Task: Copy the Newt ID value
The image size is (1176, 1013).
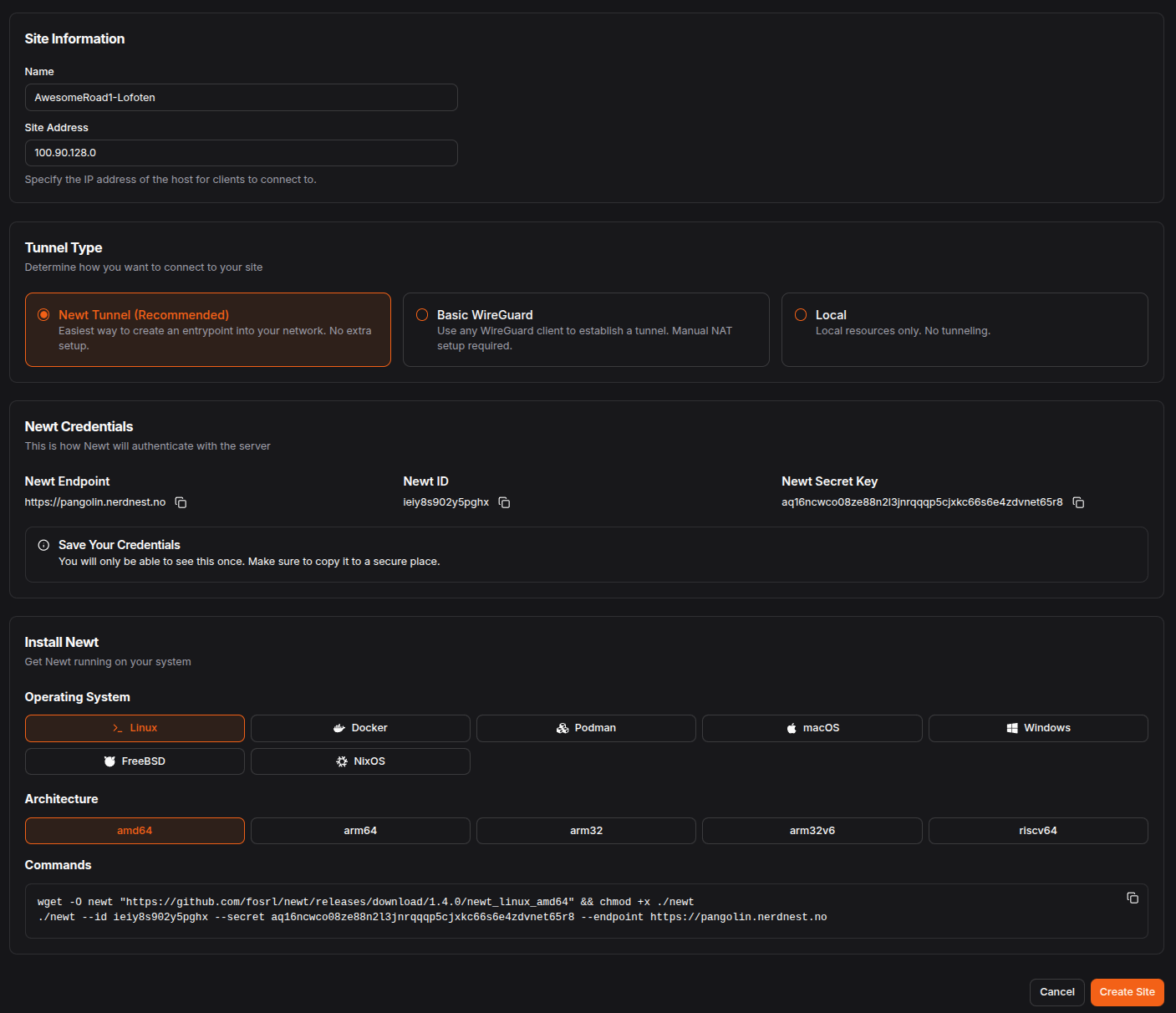Action: [x=504, y=502]
